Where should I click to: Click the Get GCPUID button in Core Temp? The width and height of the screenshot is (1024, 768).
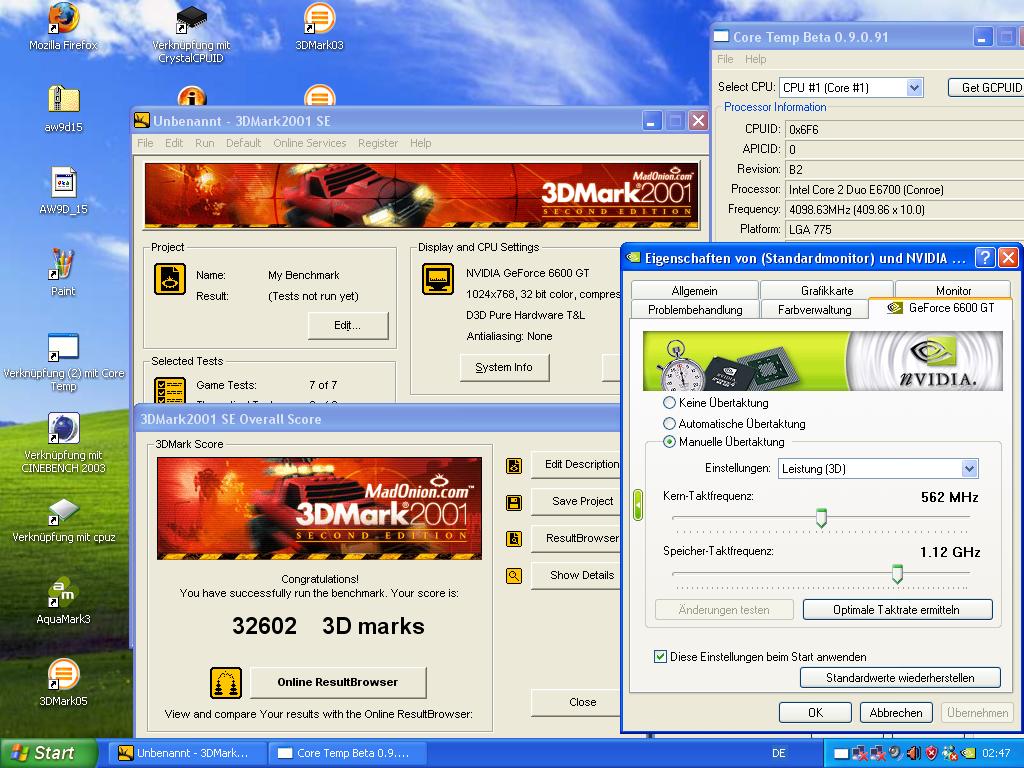tap(987, 88)
